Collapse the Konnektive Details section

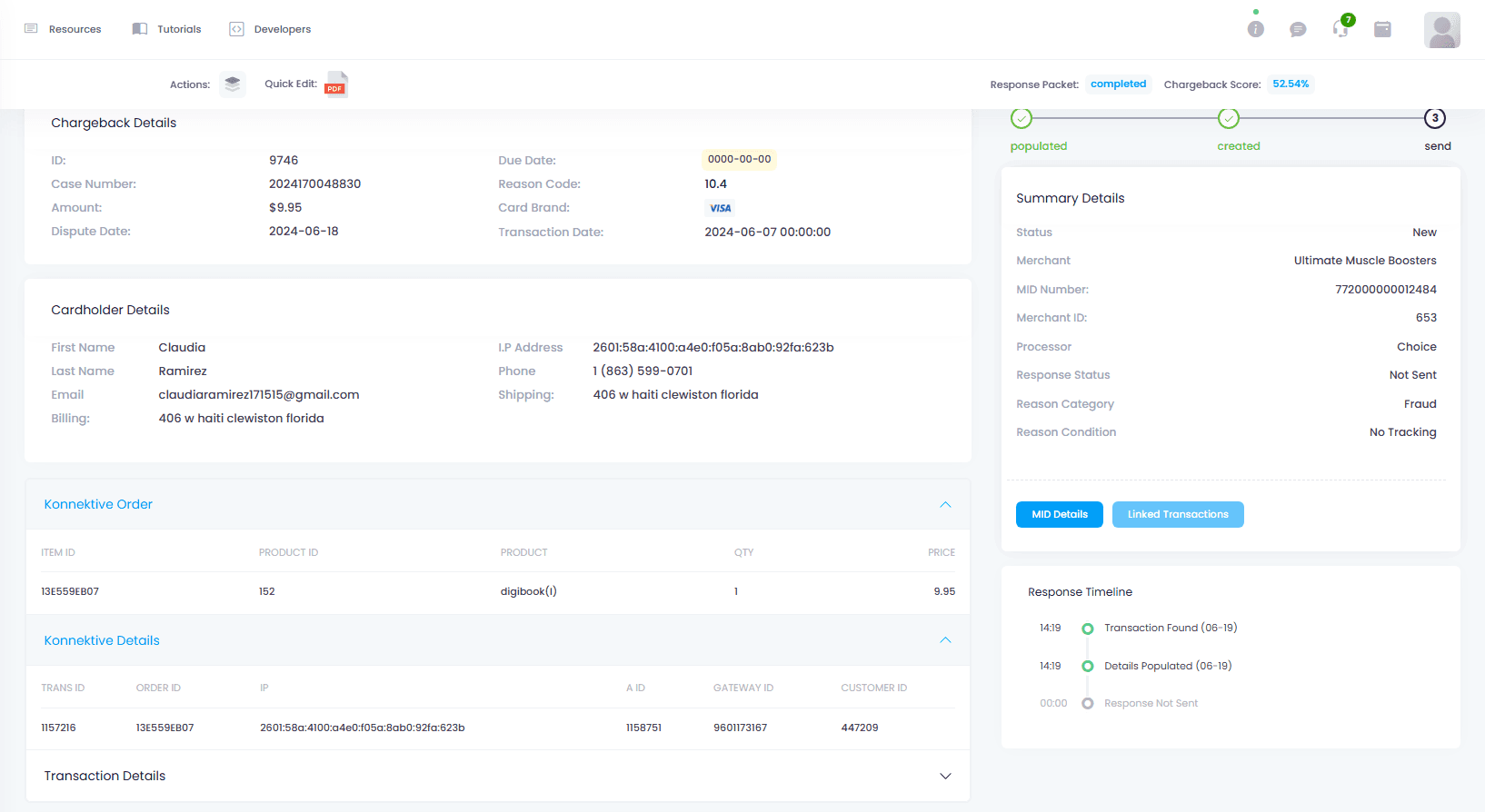point(945,640)
